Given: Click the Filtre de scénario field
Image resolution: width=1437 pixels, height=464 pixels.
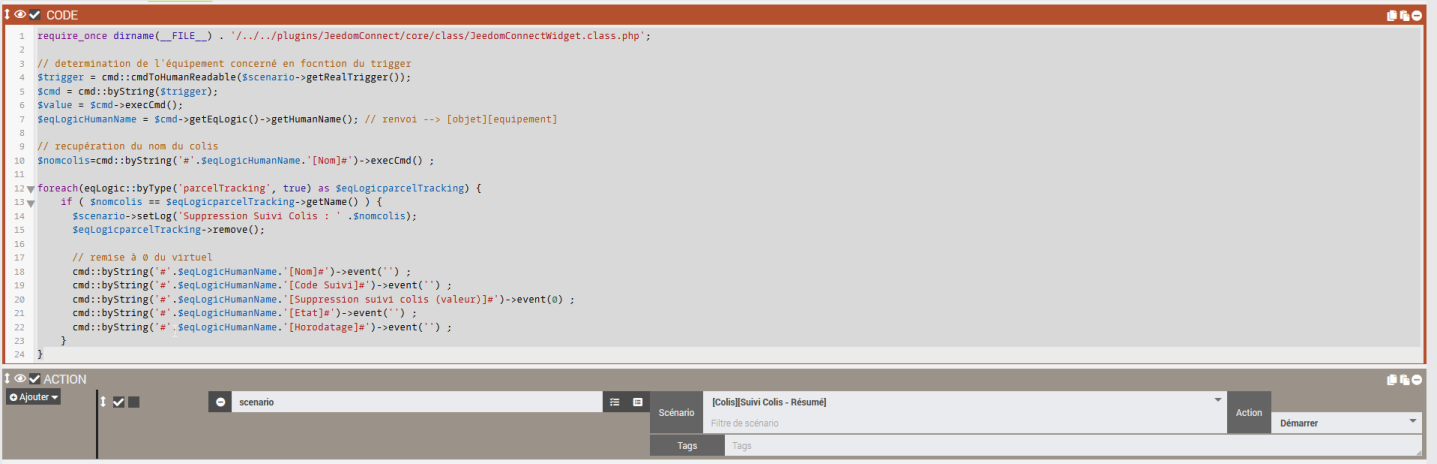Looking at the screenshot, I should [965, 423].
